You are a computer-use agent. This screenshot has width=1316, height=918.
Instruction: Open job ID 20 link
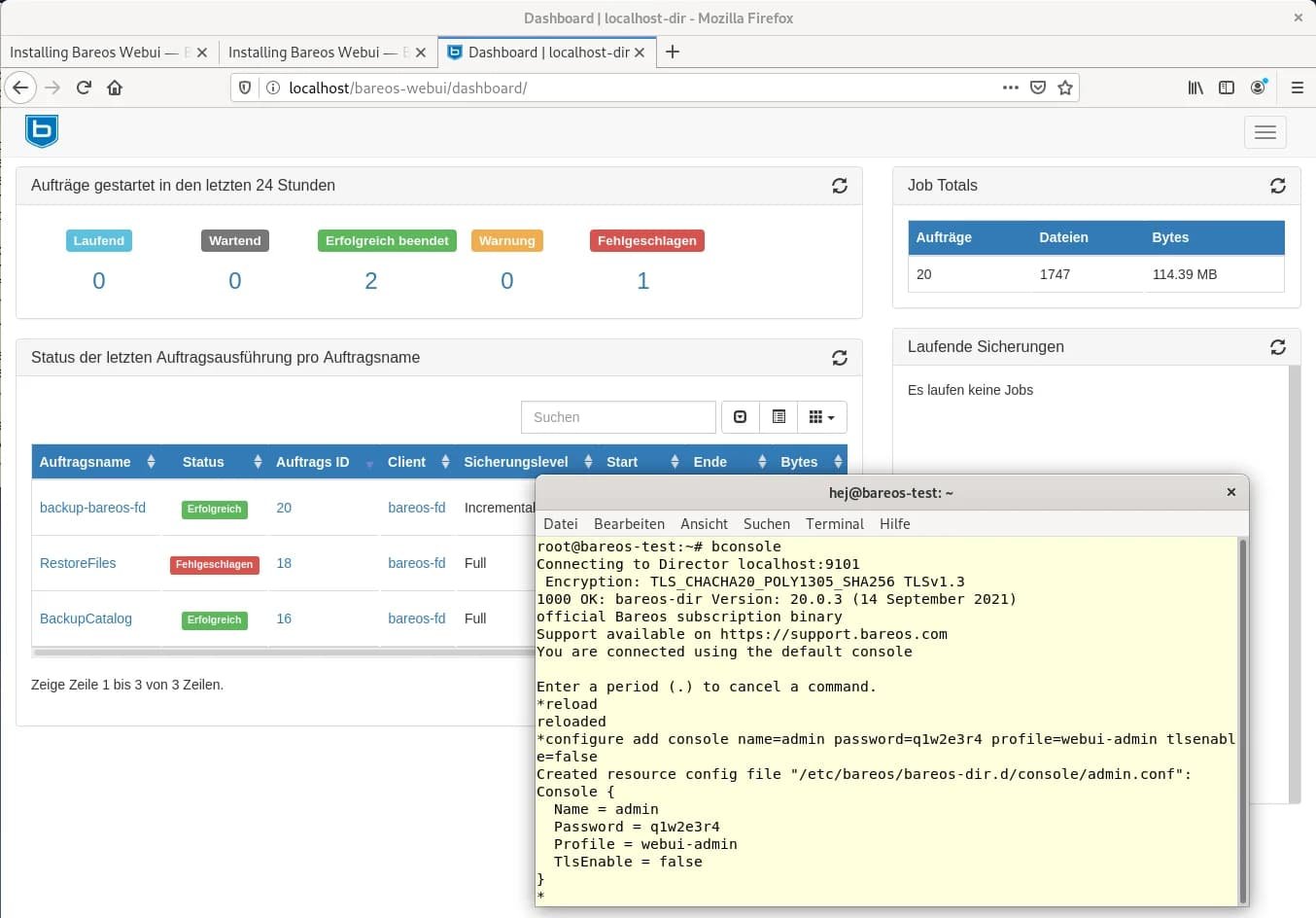click(x=284, y=508)
